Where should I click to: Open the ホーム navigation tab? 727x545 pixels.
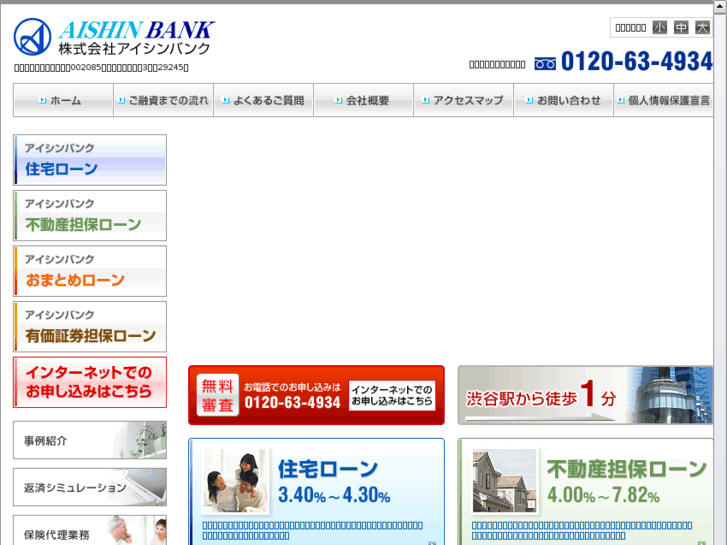tap(64, 100)
